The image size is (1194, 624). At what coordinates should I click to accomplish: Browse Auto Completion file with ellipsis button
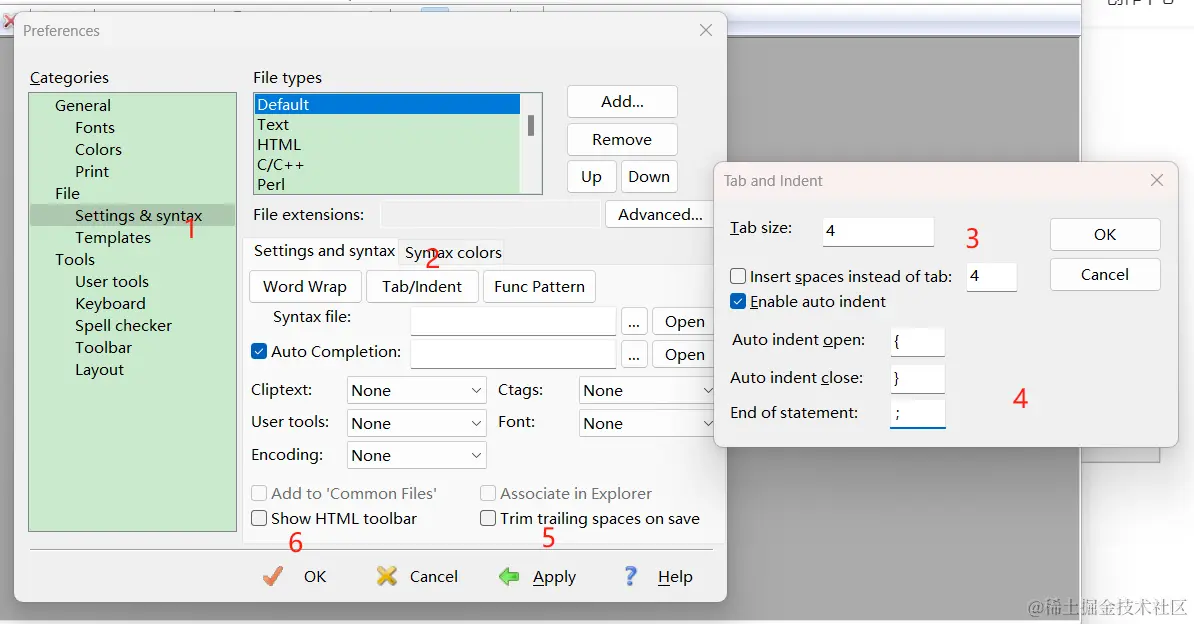point(634,354)
